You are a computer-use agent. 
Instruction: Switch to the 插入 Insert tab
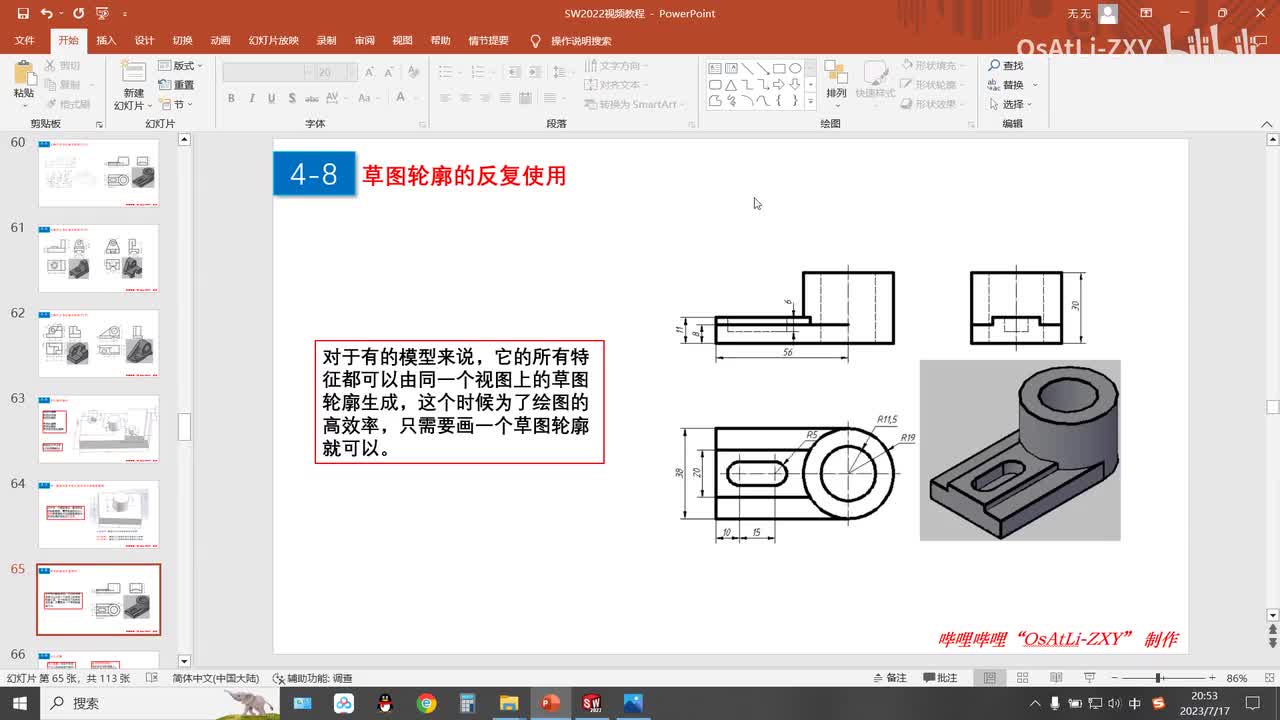tap(106, 41)
